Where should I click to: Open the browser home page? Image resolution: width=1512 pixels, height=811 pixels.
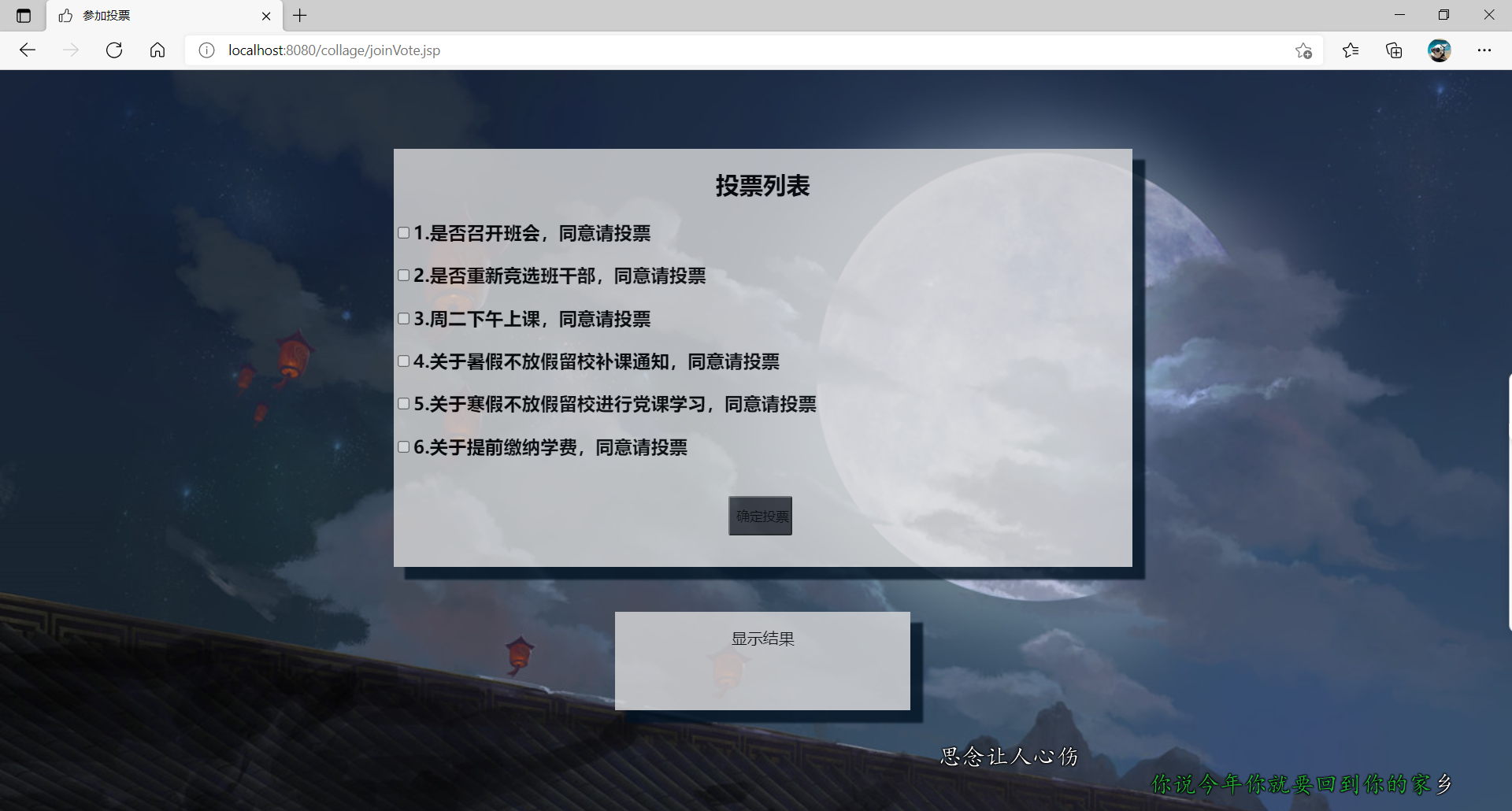[157, 50]
